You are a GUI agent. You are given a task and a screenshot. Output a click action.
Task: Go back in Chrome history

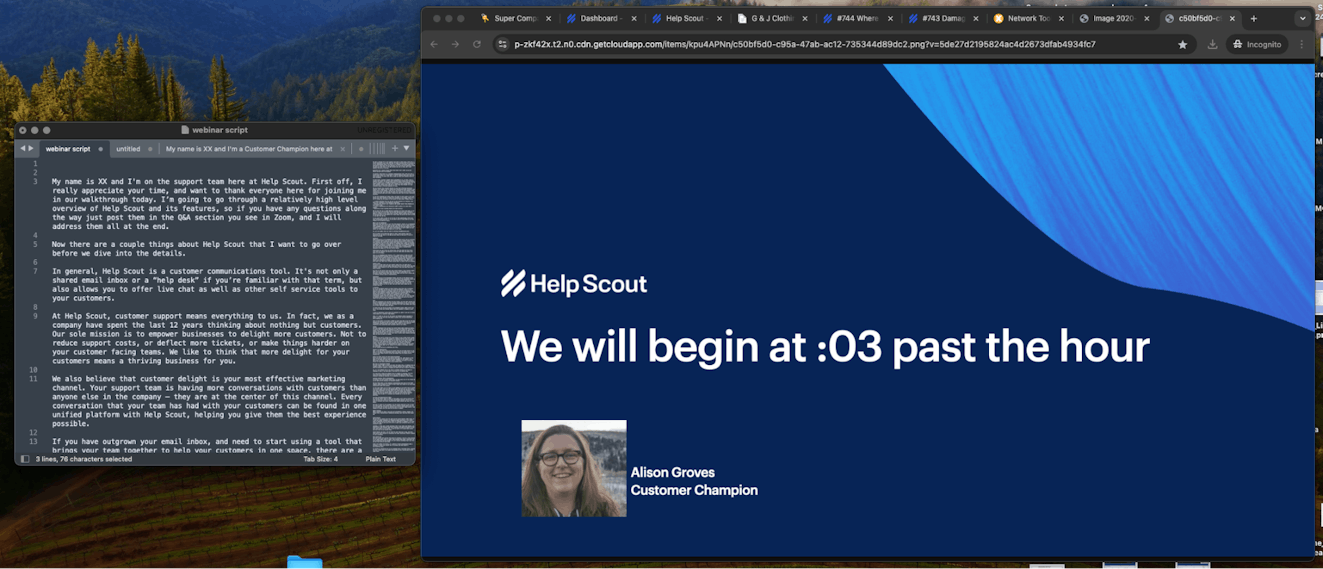tap(434, 44)
